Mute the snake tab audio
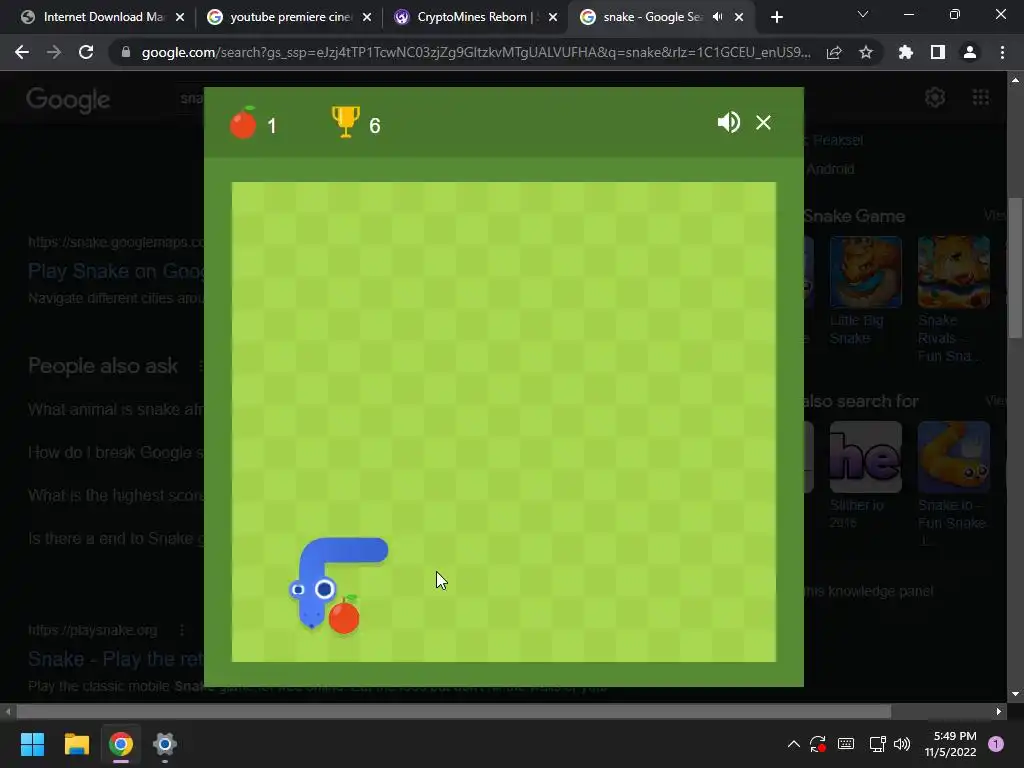Viewport: 1024px width, 768px height. click(x=718, y=17)
